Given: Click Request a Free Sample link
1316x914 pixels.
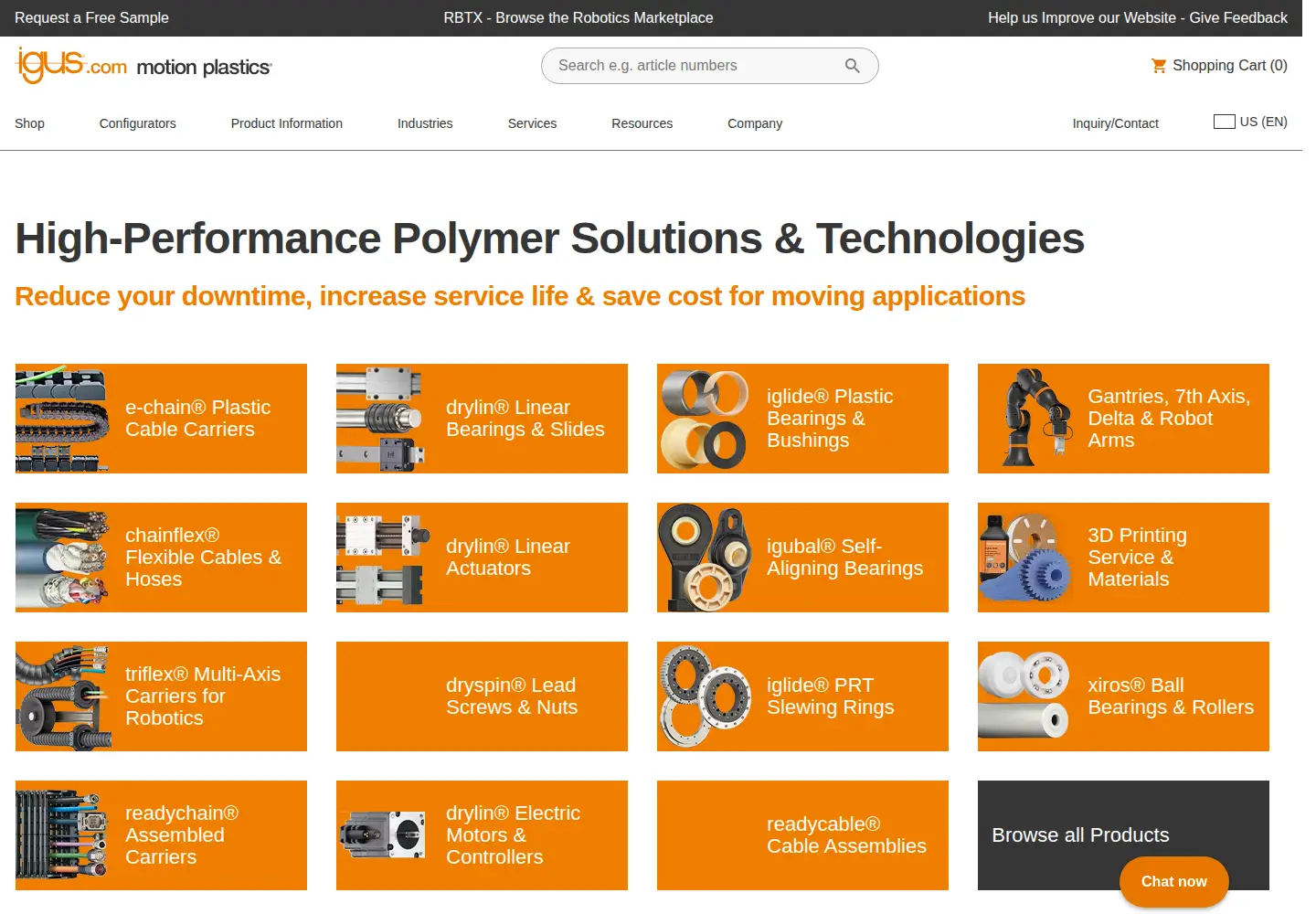Looking at the screenshot, I should point(91,17).
